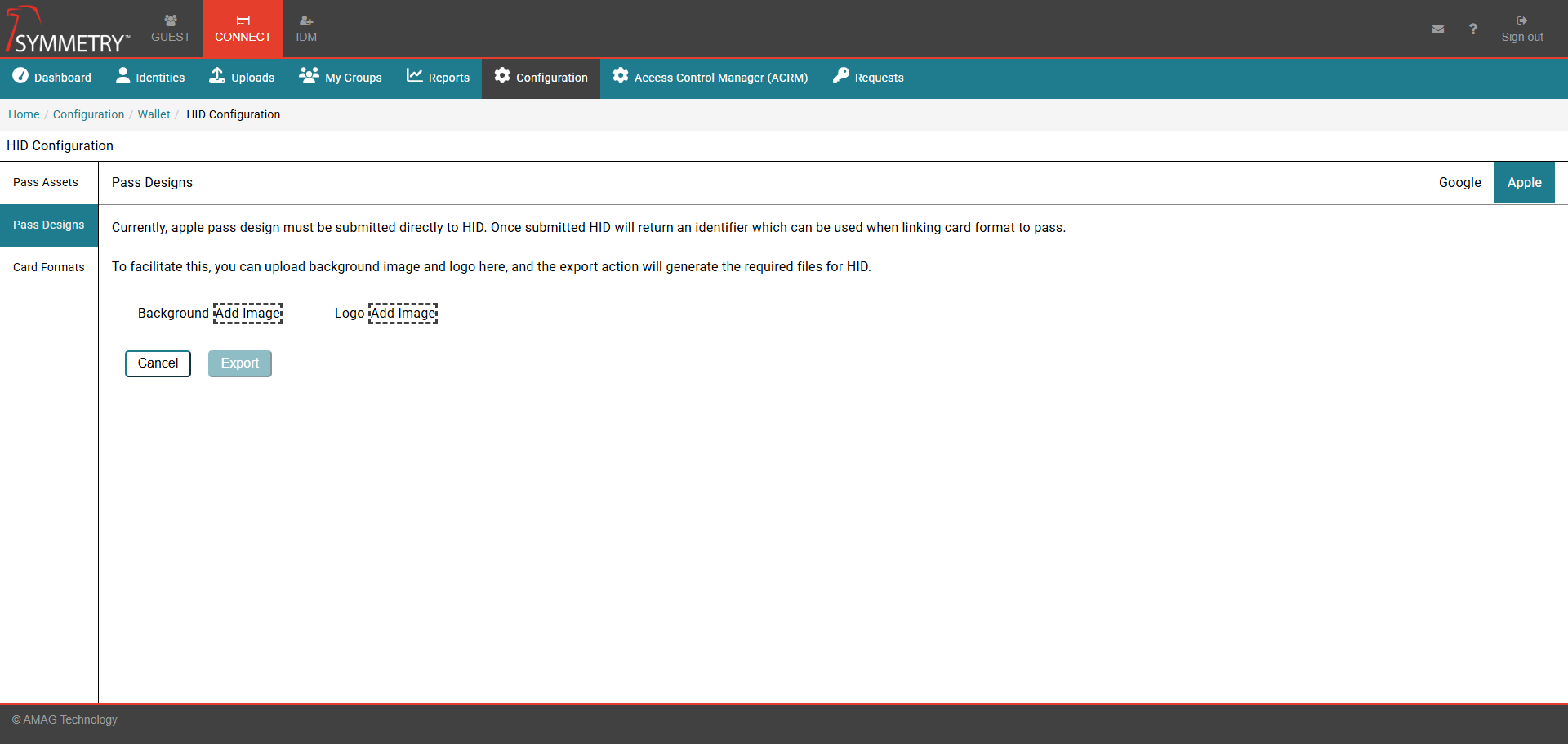Add a Logo image
This screenshot has height=744, width=1568.
(x=403, y=314)
